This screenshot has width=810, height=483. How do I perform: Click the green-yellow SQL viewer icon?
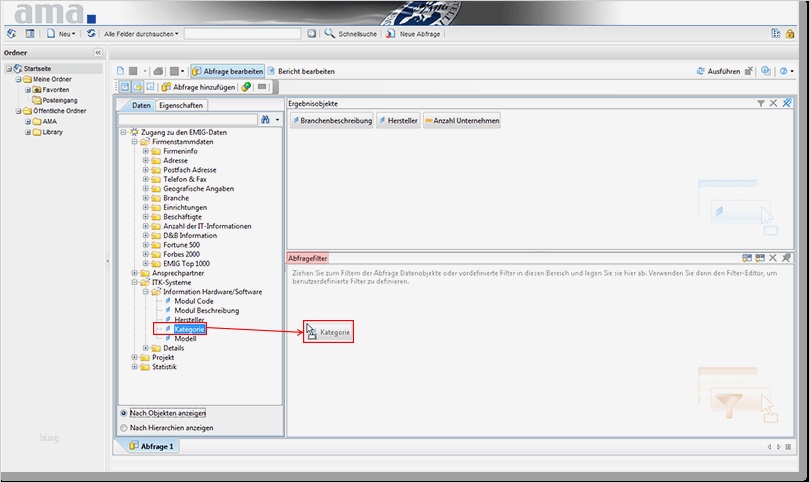coord(246,87)
